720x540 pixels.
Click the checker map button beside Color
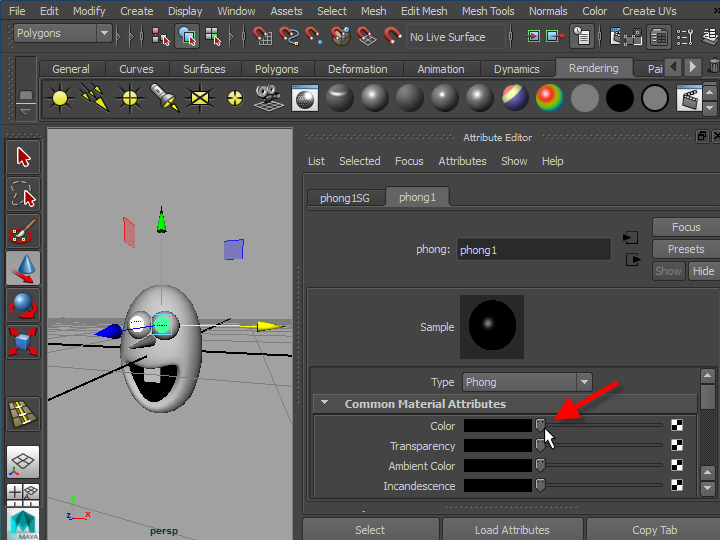(678, 426)
